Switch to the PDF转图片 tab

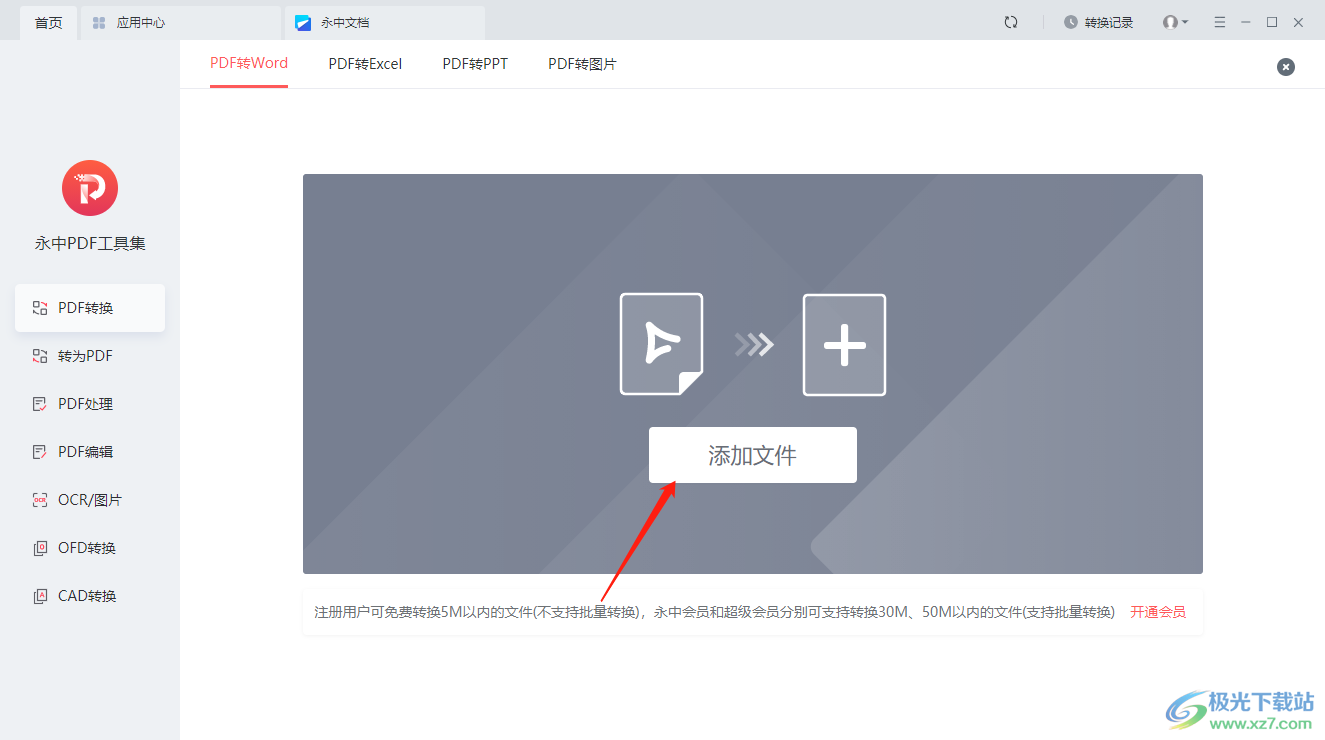click(x=582, y=64)
